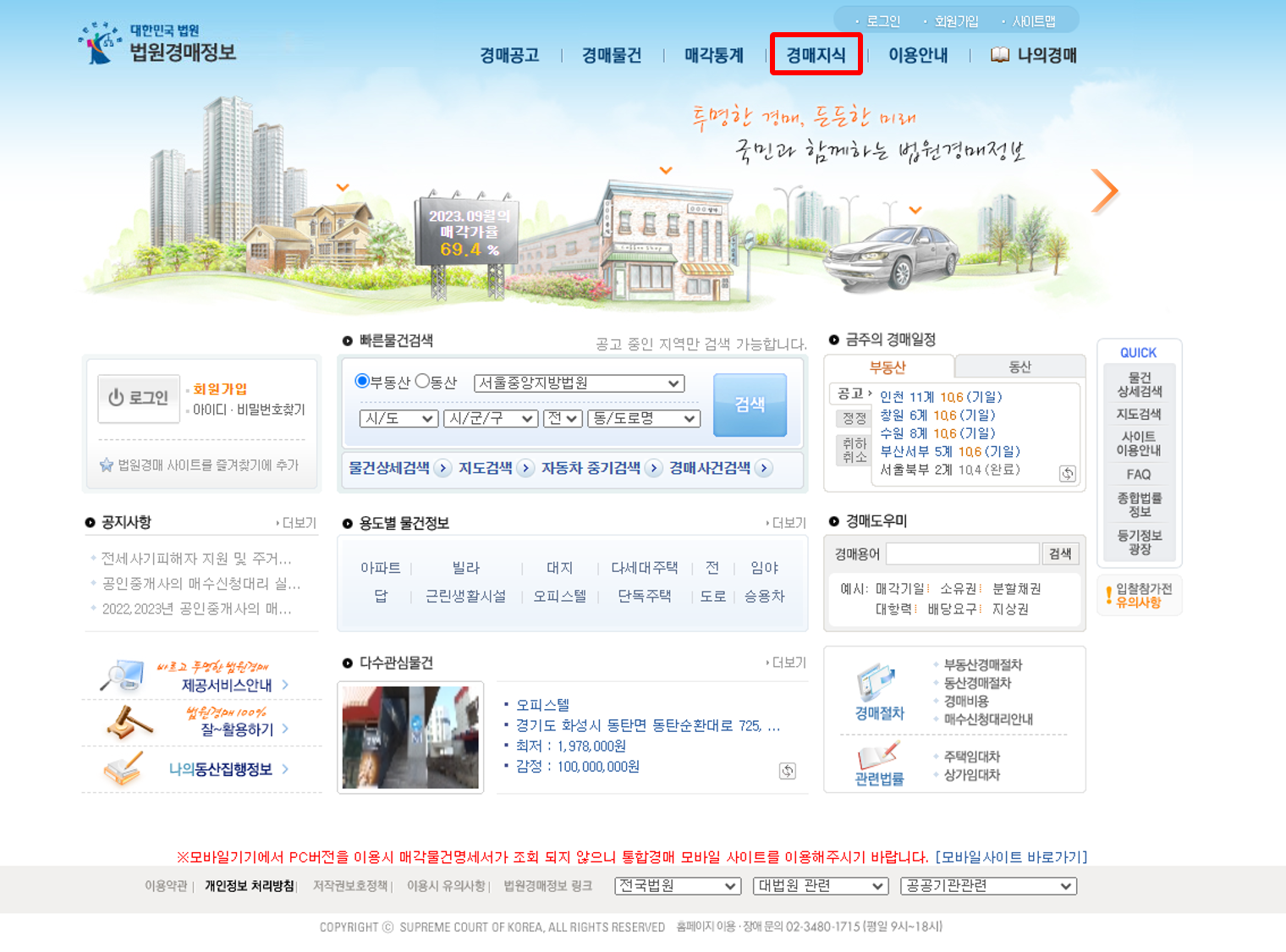Select the 부동산 radio button in quick search
The width and height of the screenshot is (1286, 952).
(x=364, y=382)
